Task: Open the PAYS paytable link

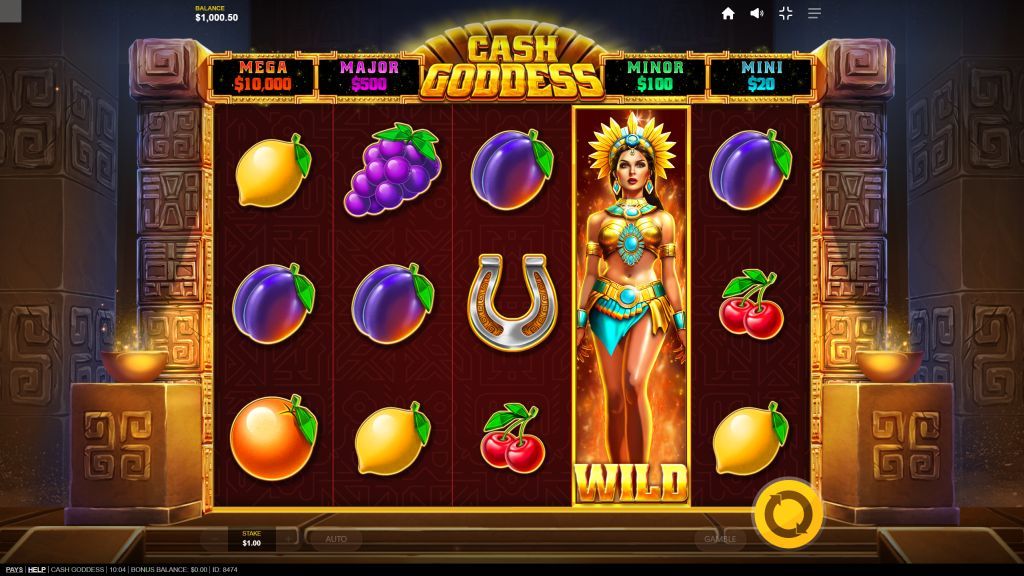Action: 14,569
